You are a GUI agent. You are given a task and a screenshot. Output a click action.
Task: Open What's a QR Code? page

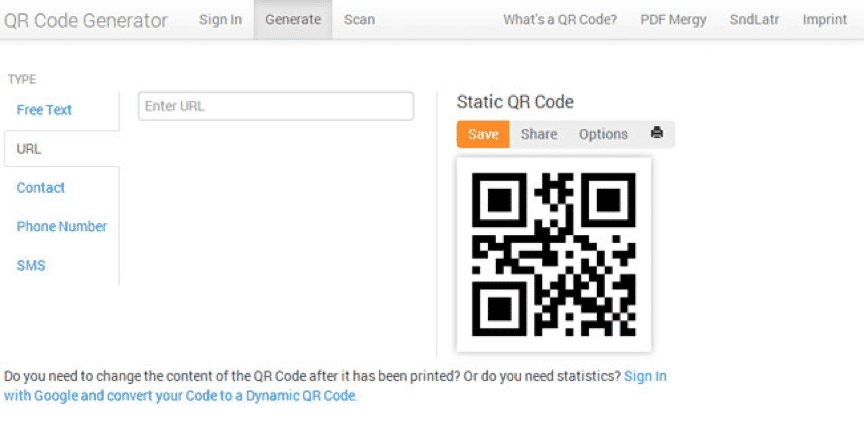[x=560, y=20]
